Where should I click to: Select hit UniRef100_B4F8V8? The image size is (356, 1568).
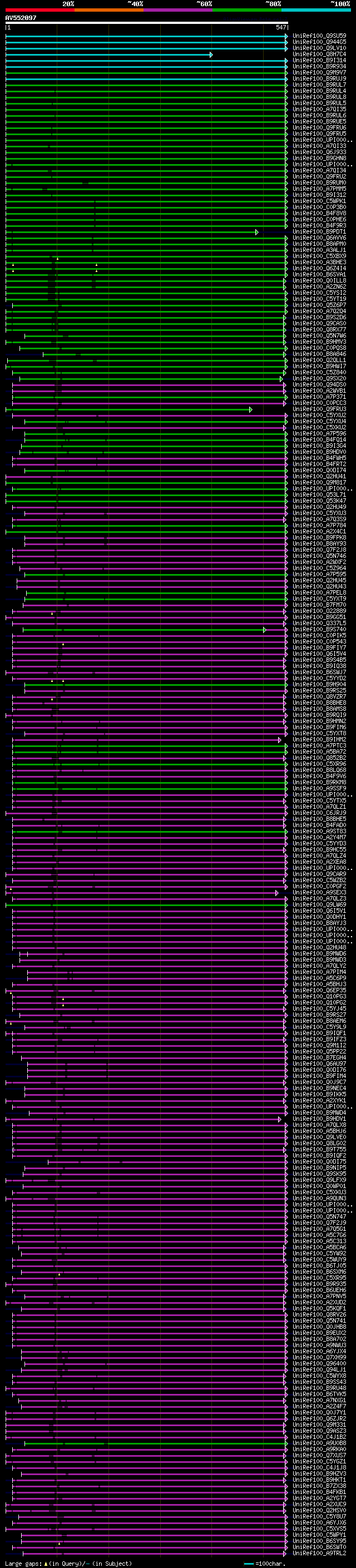[x=319, y=213]
